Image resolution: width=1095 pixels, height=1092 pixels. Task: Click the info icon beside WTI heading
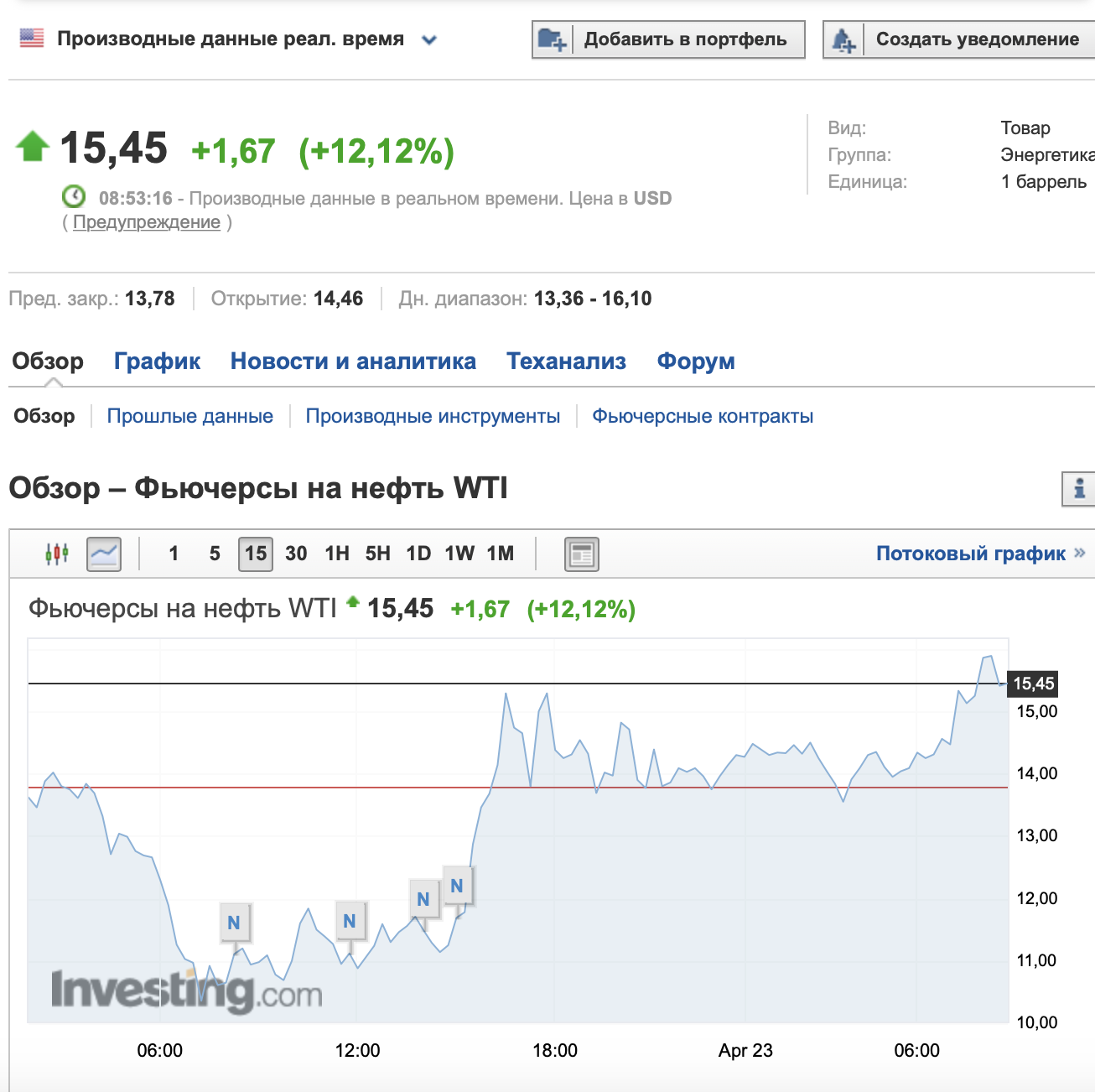tap(1079, 488)
